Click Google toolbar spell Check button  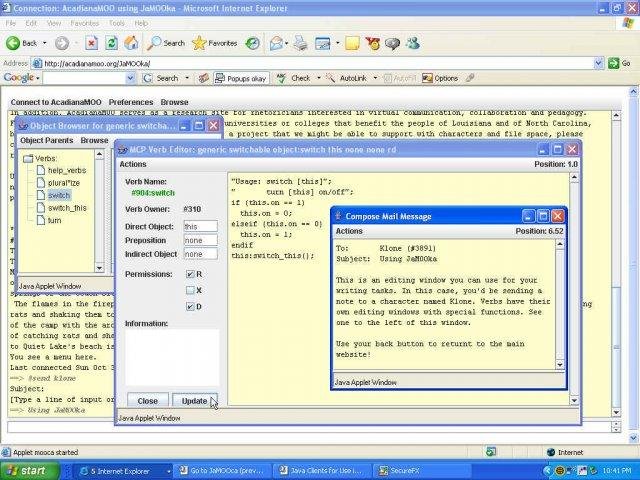(293, 78)
